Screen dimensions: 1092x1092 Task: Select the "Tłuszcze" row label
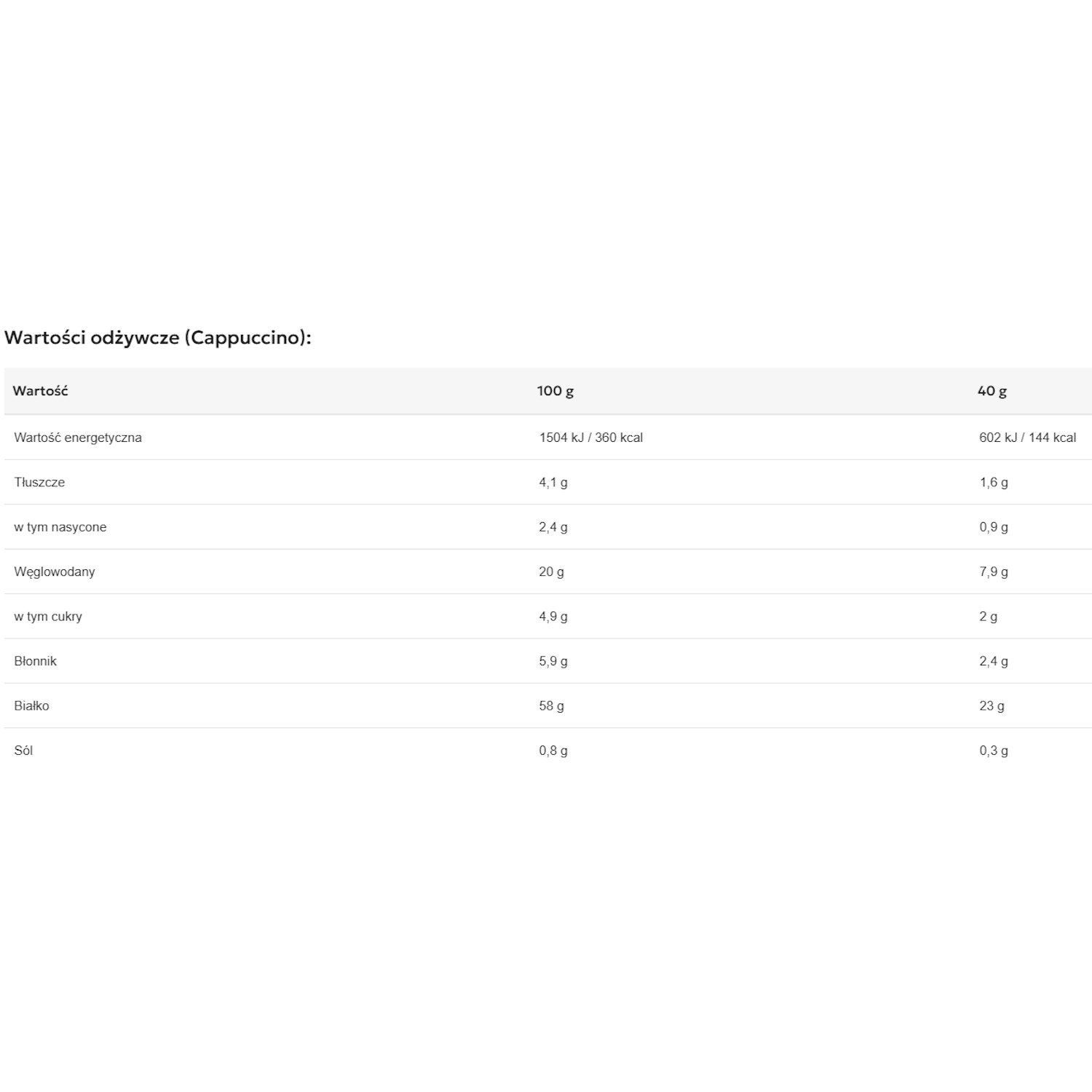[x=39, y=482]
